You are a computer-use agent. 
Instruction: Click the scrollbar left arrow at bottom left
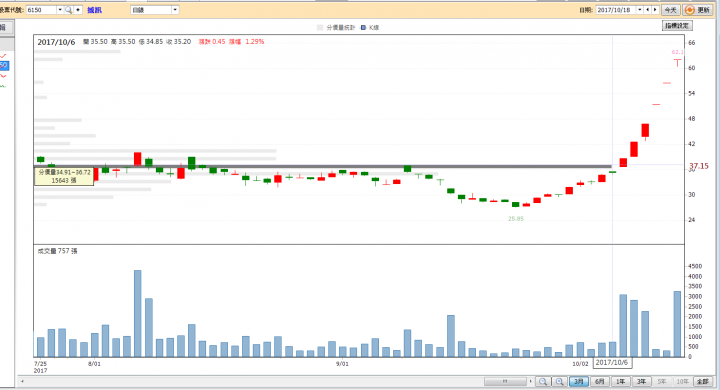point(22,381)
